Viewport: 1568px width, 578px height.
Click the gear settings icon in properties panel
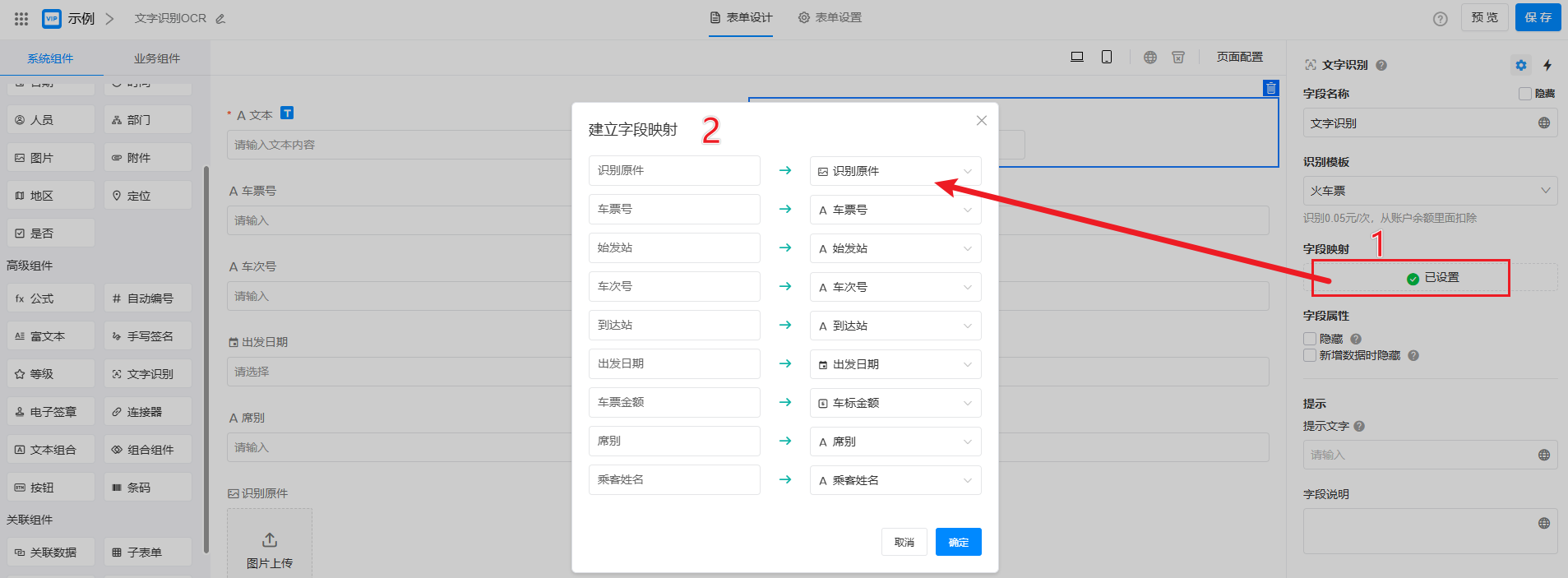click(x=1521, y=65)
